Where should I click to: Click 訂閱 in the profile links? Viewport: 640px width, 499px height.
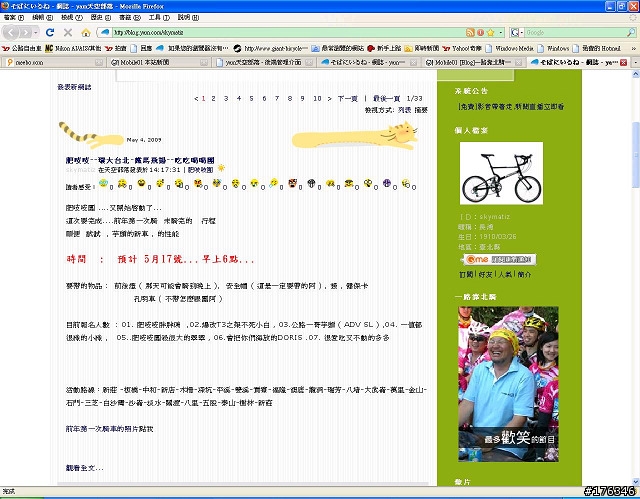point(466,274)
